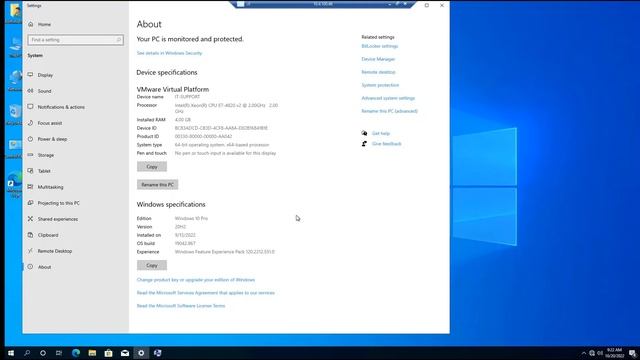
Task: Click the Device ID value text
Action: coord(221,128)
